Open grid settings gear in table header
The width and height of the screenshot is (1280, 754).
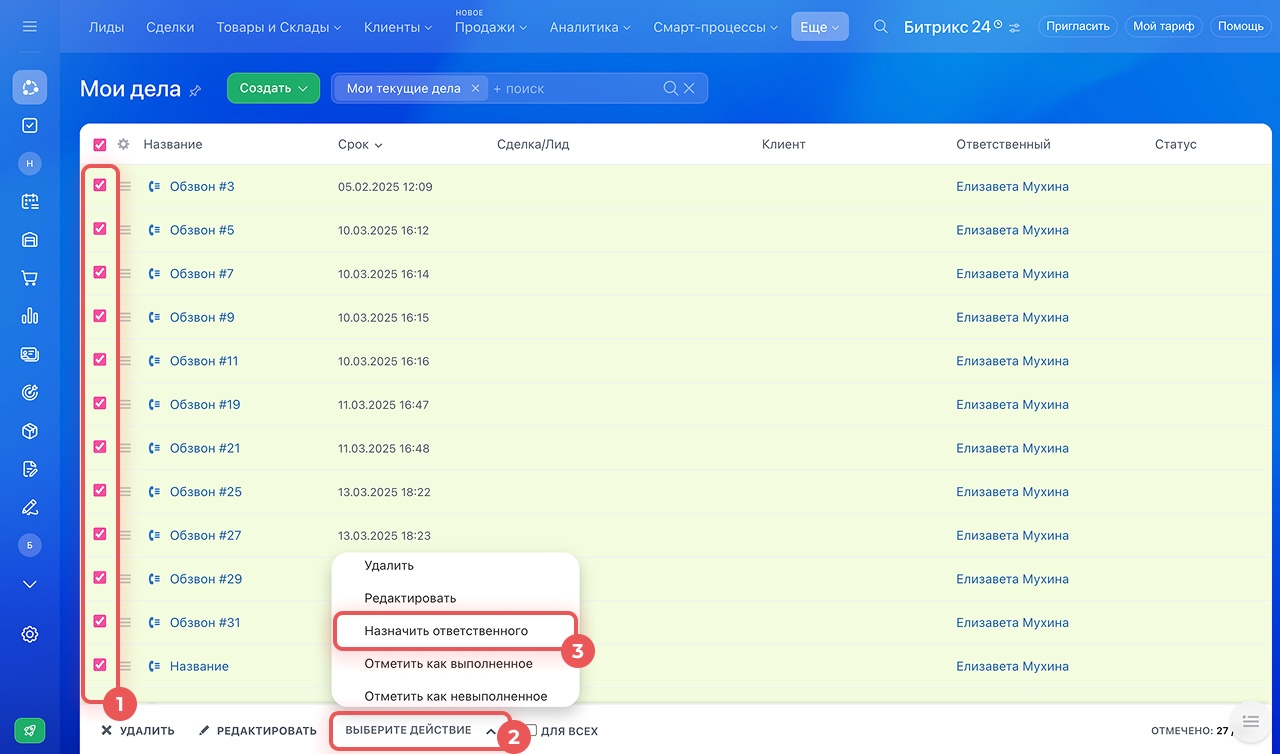pyautogui.click(x=124, y=144)
